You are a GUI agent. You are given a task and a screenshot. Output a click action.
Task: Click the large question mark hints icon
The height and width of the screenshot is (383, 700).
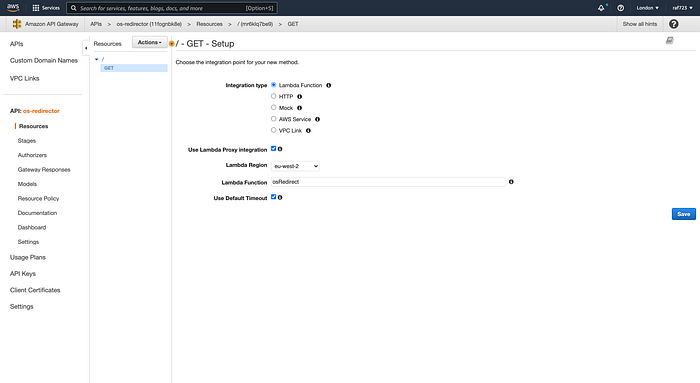(x=674, y=24)
